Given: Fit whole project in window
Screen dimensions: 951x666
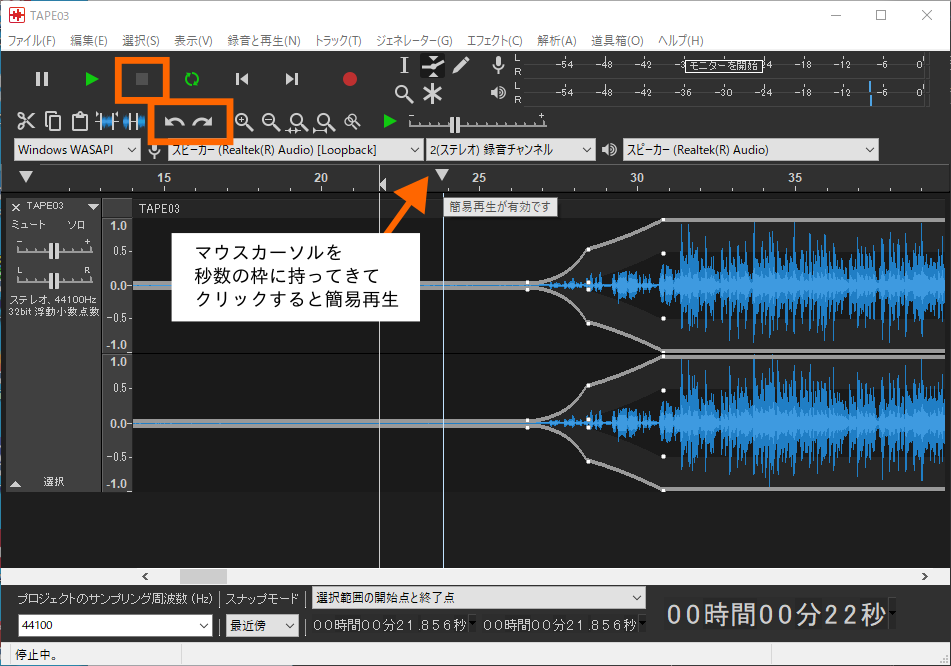Looking at the screenshot, I should tap(325, 123).
